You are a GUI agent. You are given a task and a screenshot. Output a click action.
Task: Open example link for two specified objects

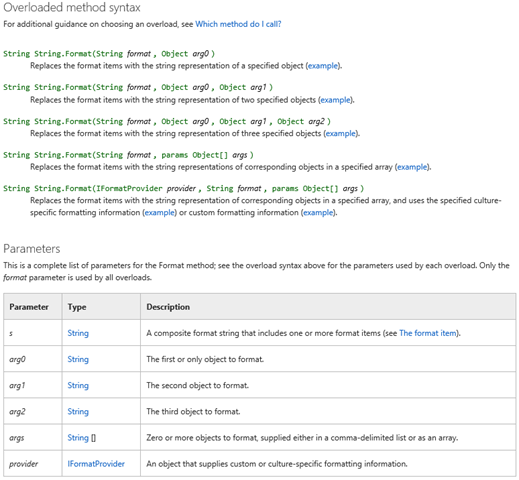click(x=335, y=100)
